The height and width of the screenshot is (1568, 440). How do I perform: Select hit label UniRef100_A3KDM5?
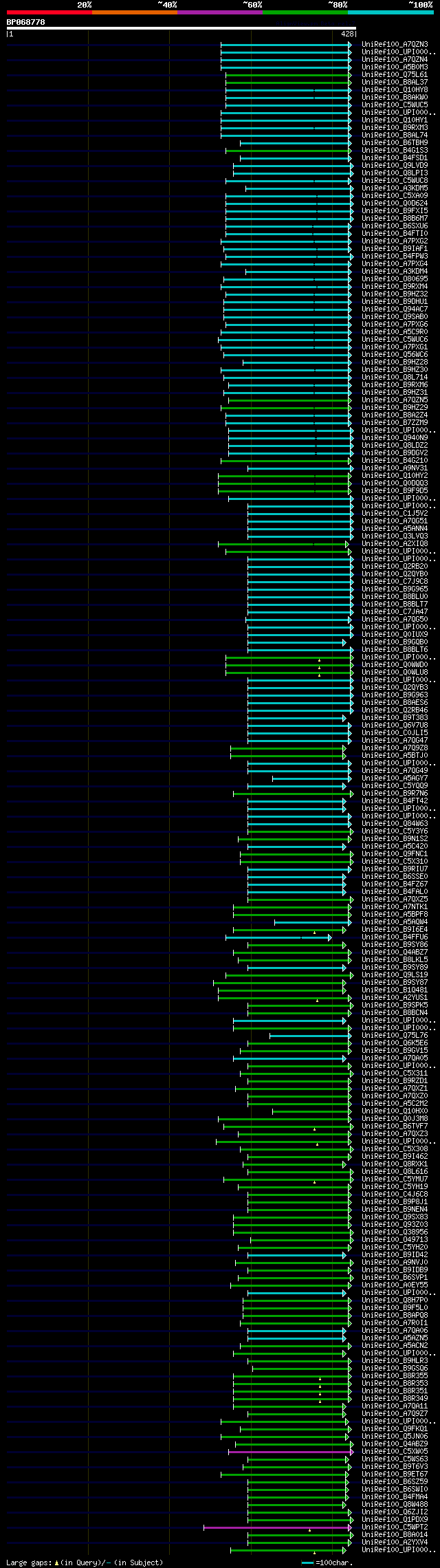pos(395,188)
